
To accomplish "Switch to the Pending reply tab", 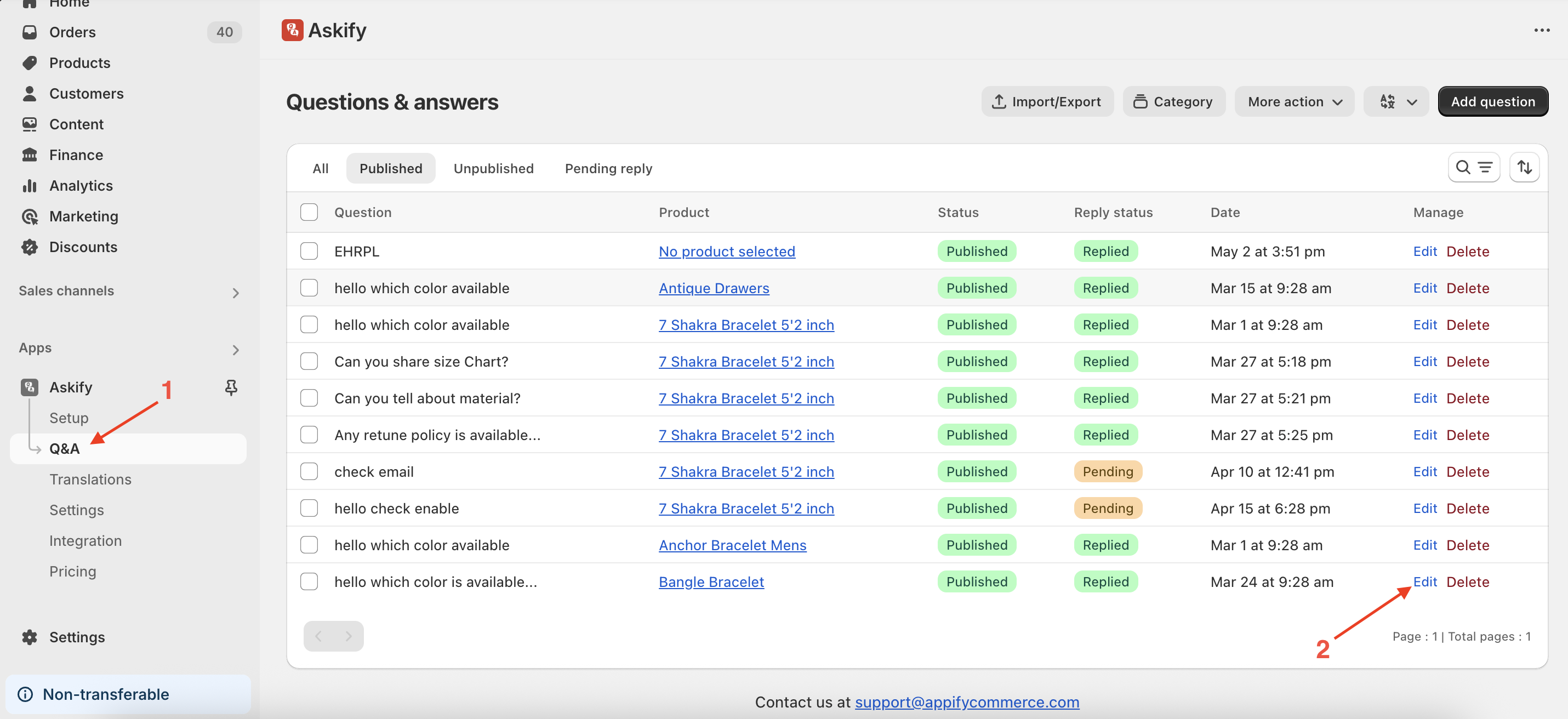I will pyautogui.click(x=608, y=169).
